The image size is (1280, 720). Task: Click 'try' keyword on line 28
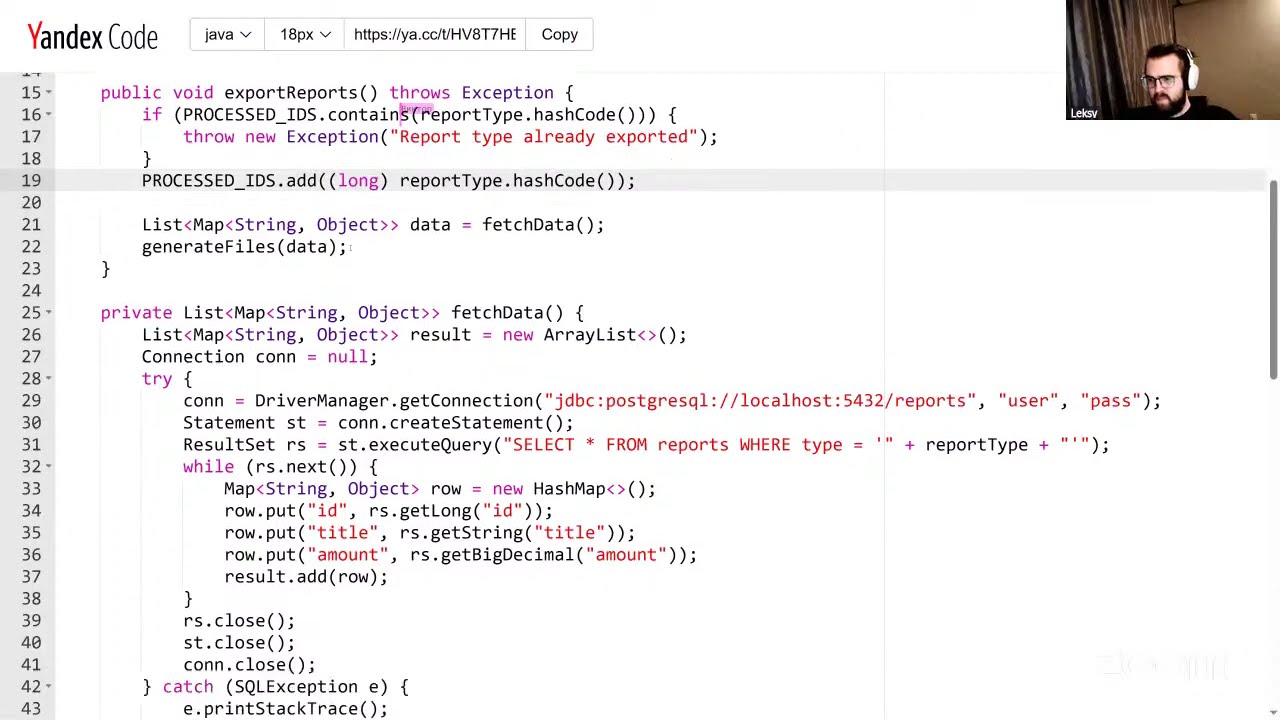click(x=157, y=379)
